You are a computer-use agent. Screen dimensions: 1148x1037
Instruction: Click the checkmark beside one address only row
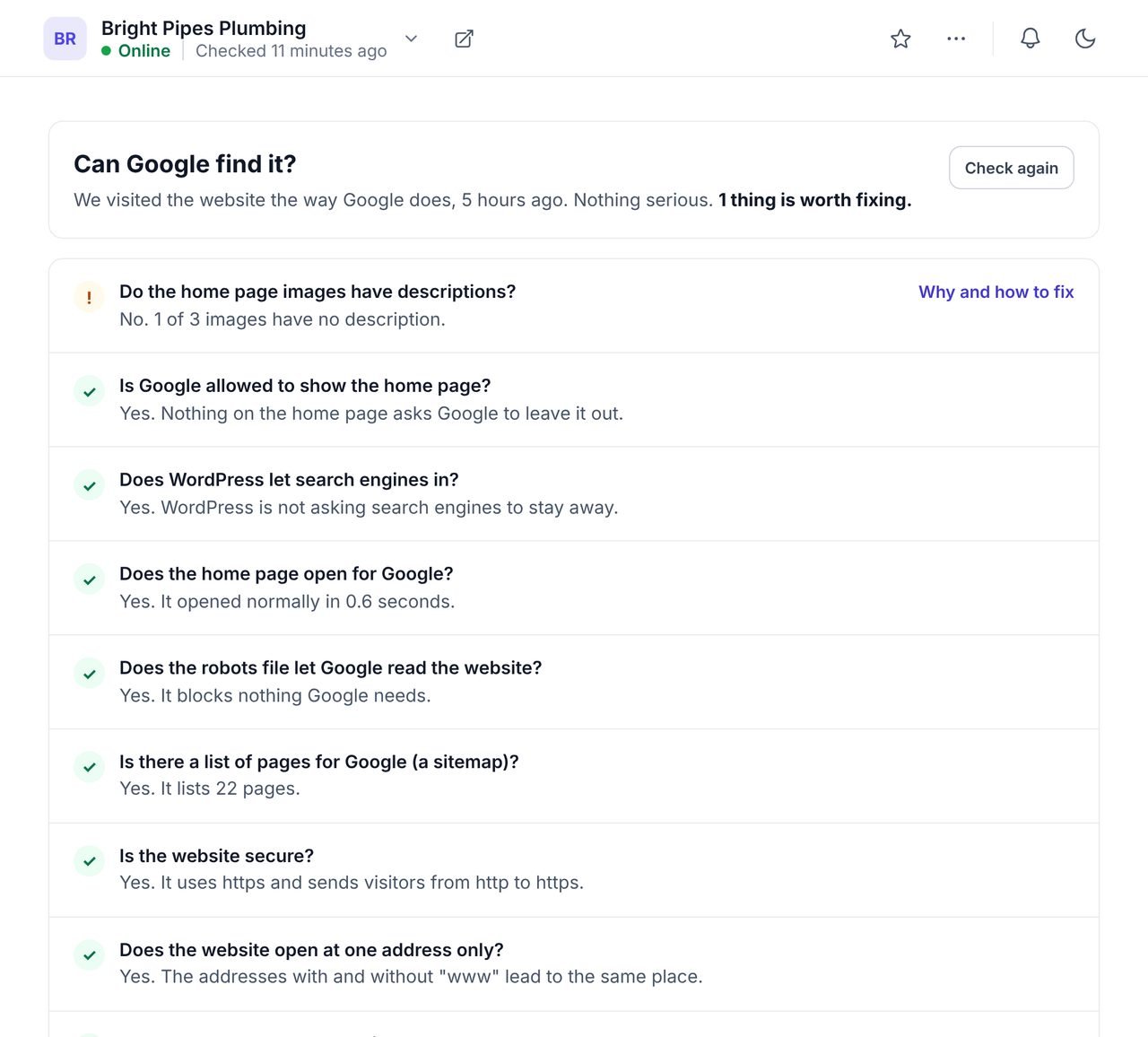[89, 955]
